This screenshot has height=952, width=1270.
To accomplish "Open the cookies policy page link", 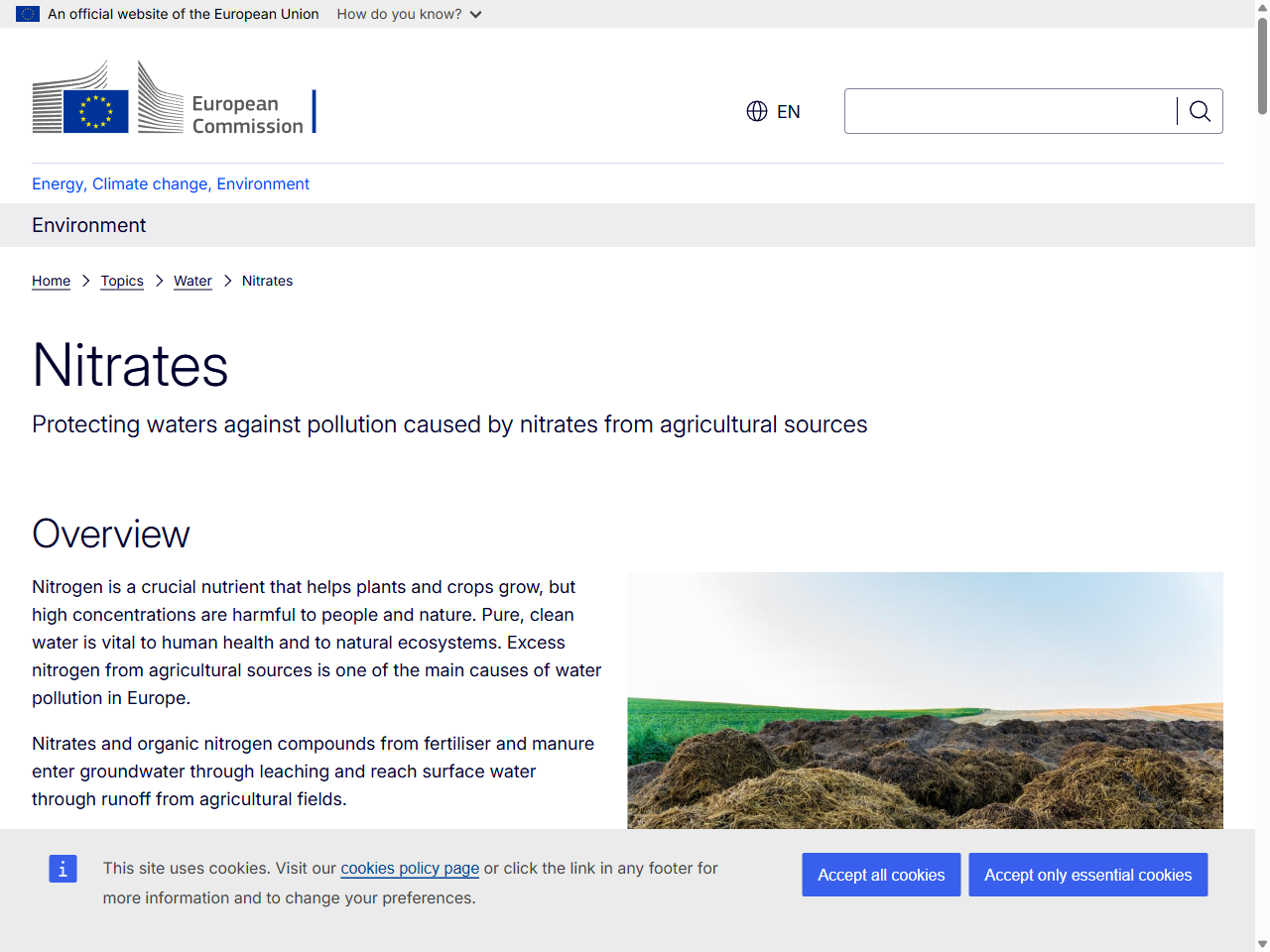I will [x=410, y=868].
